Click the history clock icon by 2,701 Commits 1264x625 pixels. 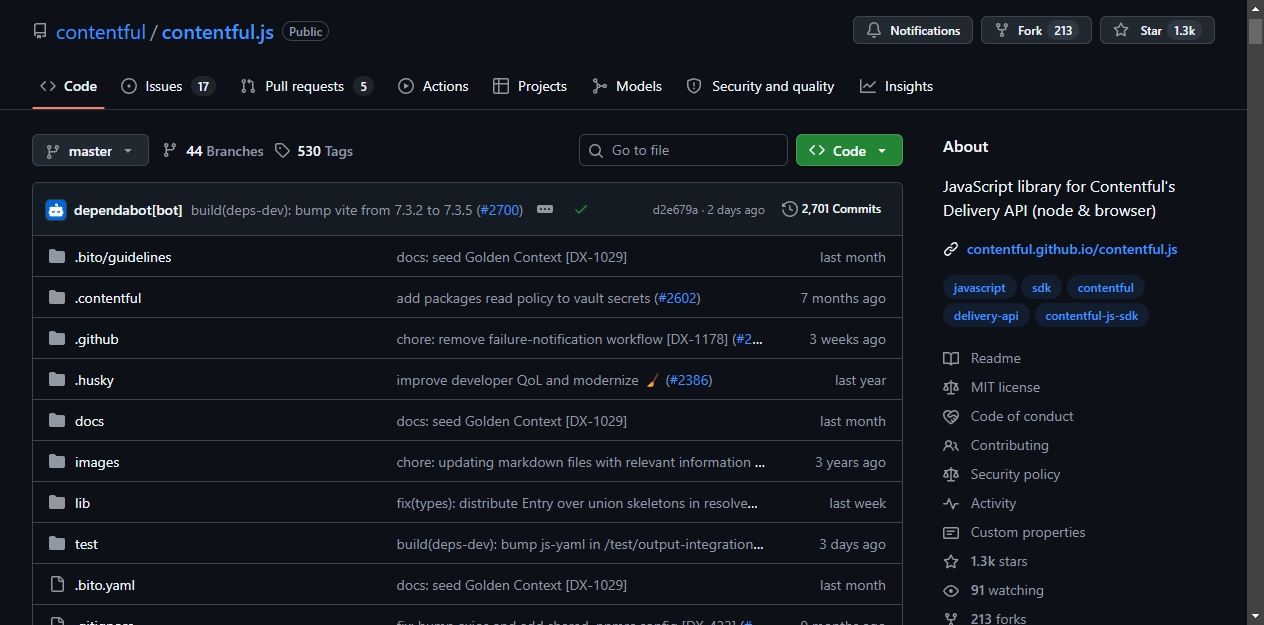tap(790, 209)
